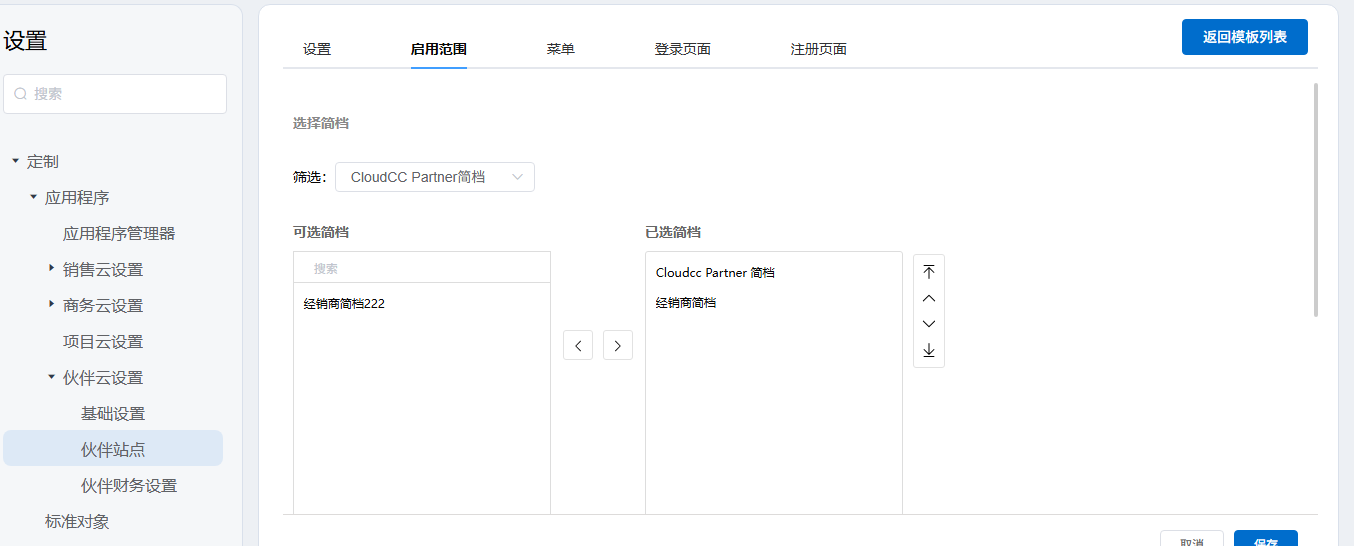The width and height of the screenshot is (1354, 546).
Task: Click the 可选简档 search input field
Action: click(x=422, y=268)
